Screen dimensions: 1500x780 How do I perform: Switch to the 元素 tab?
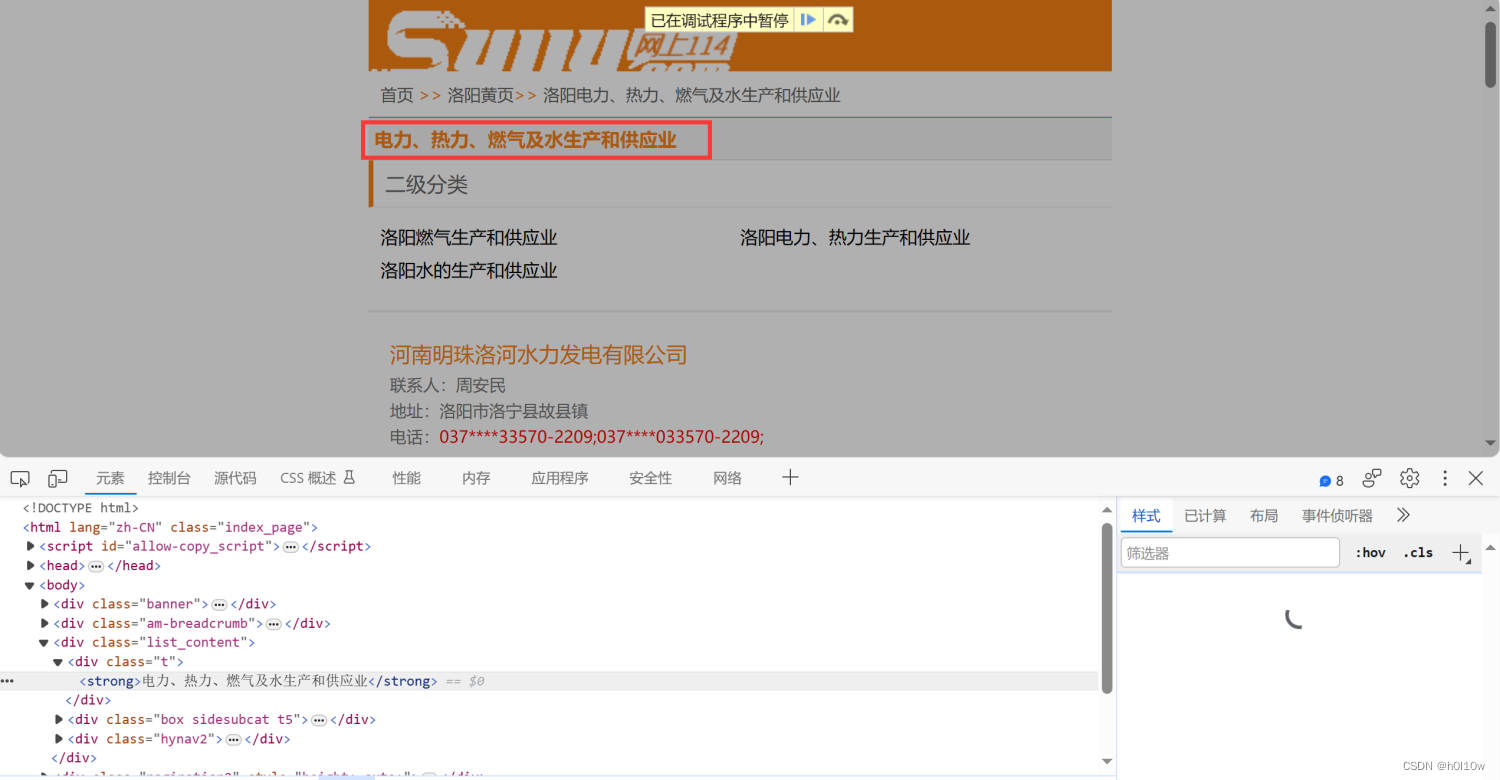[x=110, y=478]
